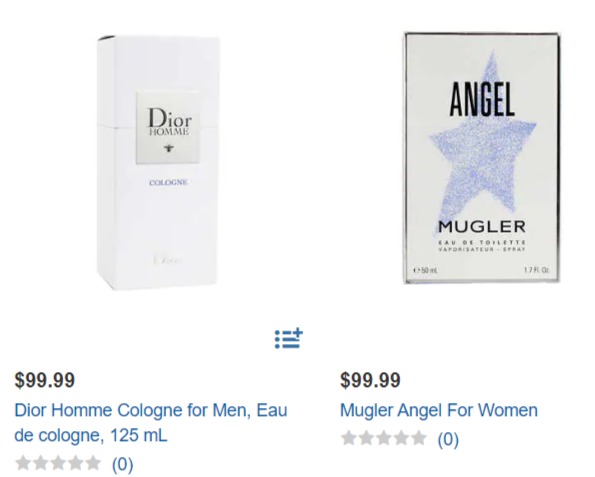Click the Mugler Angel $99.99 price
The image size is (595, 477).
pyautogui.click(x=370, y=379)
